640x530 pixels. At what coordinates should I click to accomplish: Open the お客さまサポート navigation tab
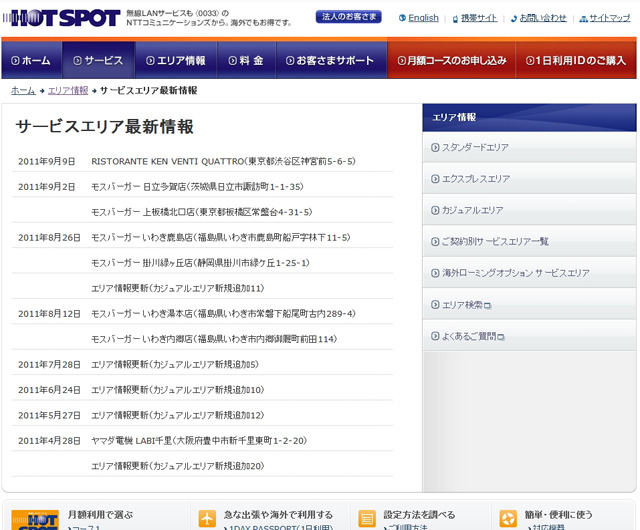331,60
